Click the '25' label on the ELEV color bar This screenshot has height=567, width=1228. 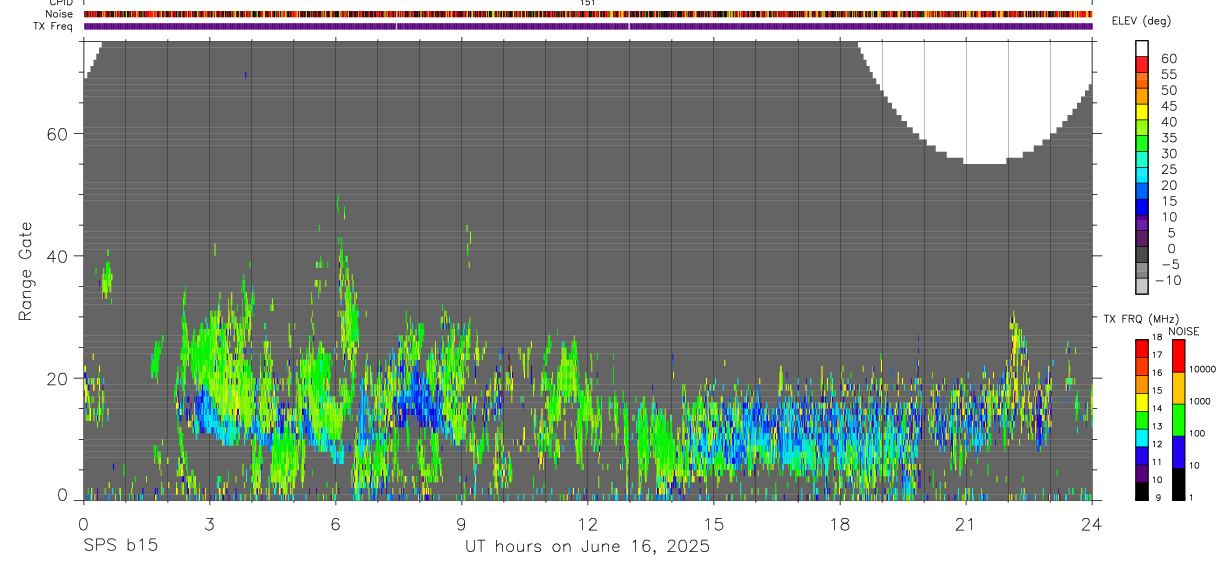[1168, 170]
